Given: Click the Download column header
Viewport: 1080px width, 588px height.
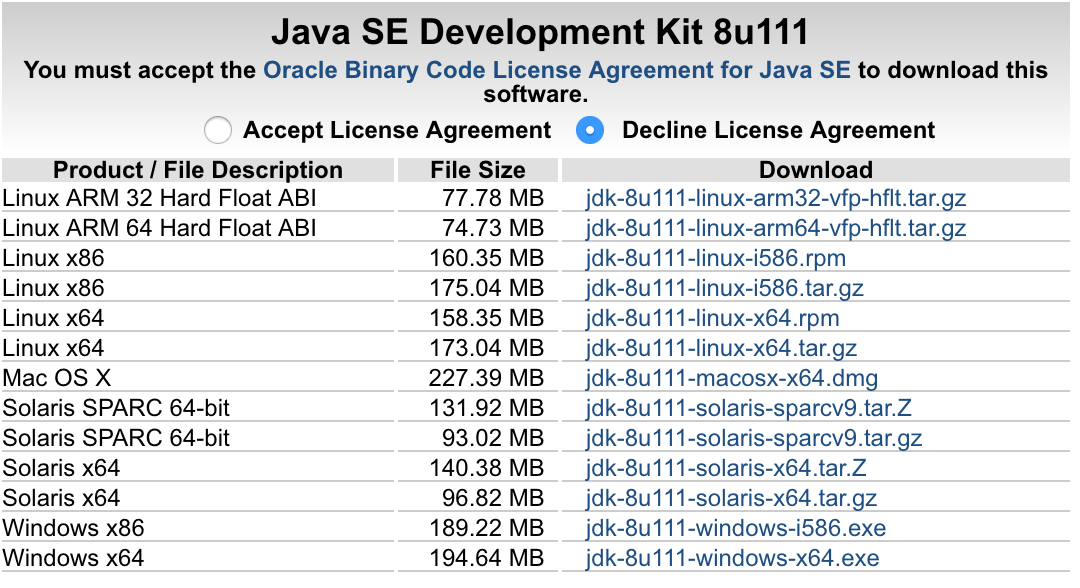Looking at the screenshot, I should click(816, 170).
